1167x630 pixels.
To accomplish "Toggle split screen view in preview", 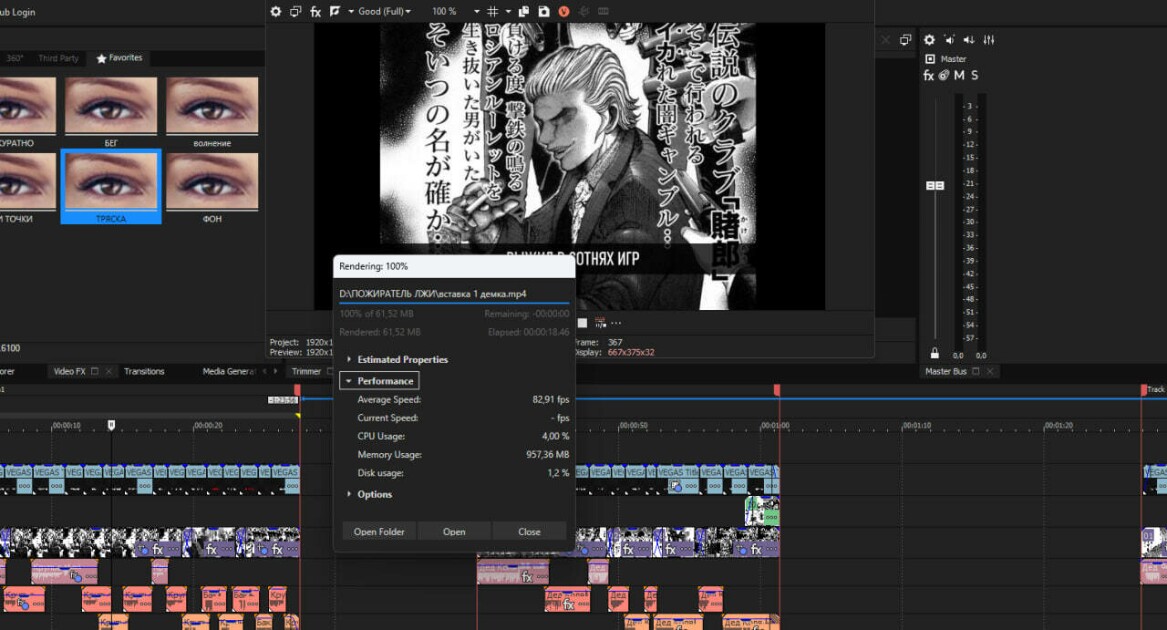I will (x=335, y=12).
